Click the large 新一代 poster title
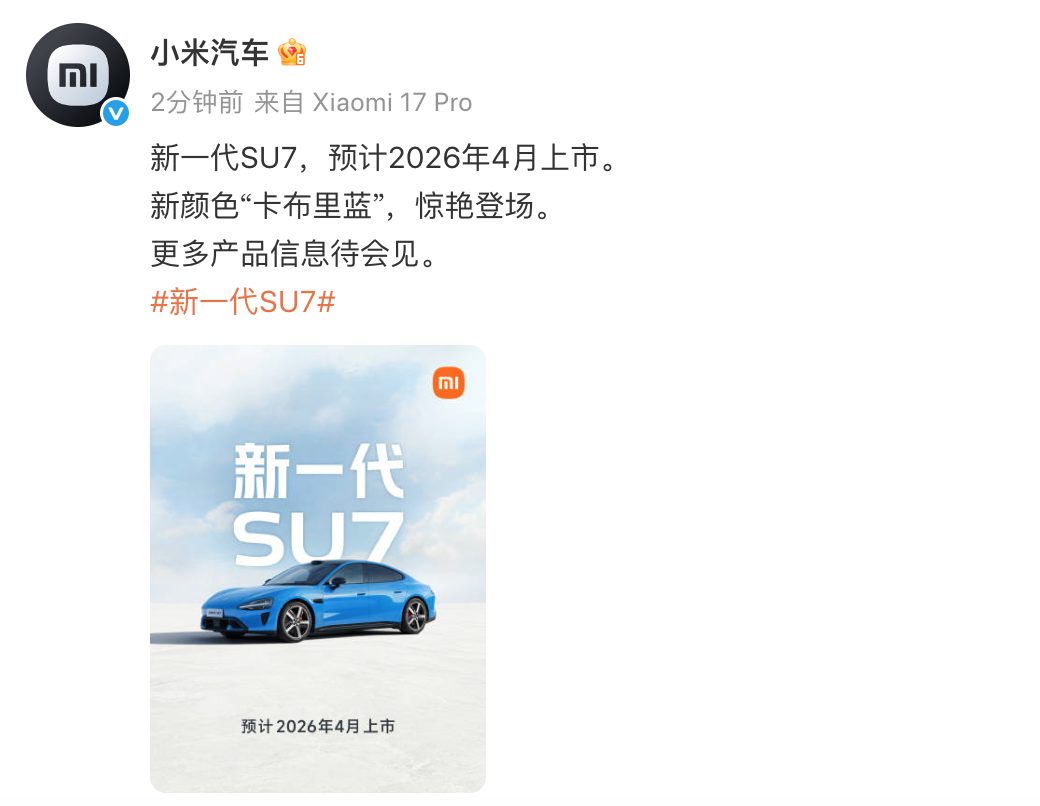Viewport: 1040px width, 806px height. [318, 472]
